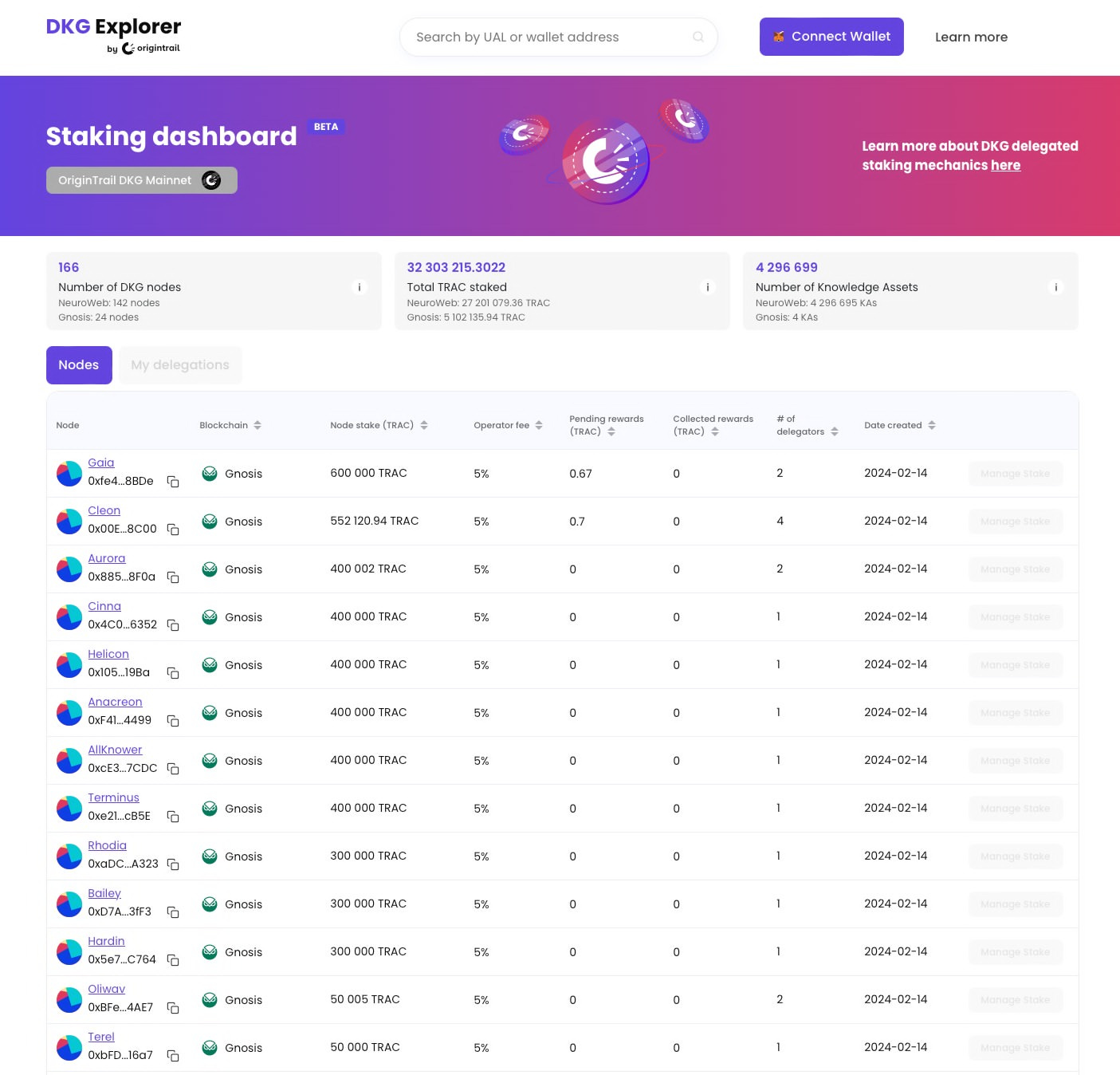
Task: Copy the Hardin node address
Action: click(173, 960)
